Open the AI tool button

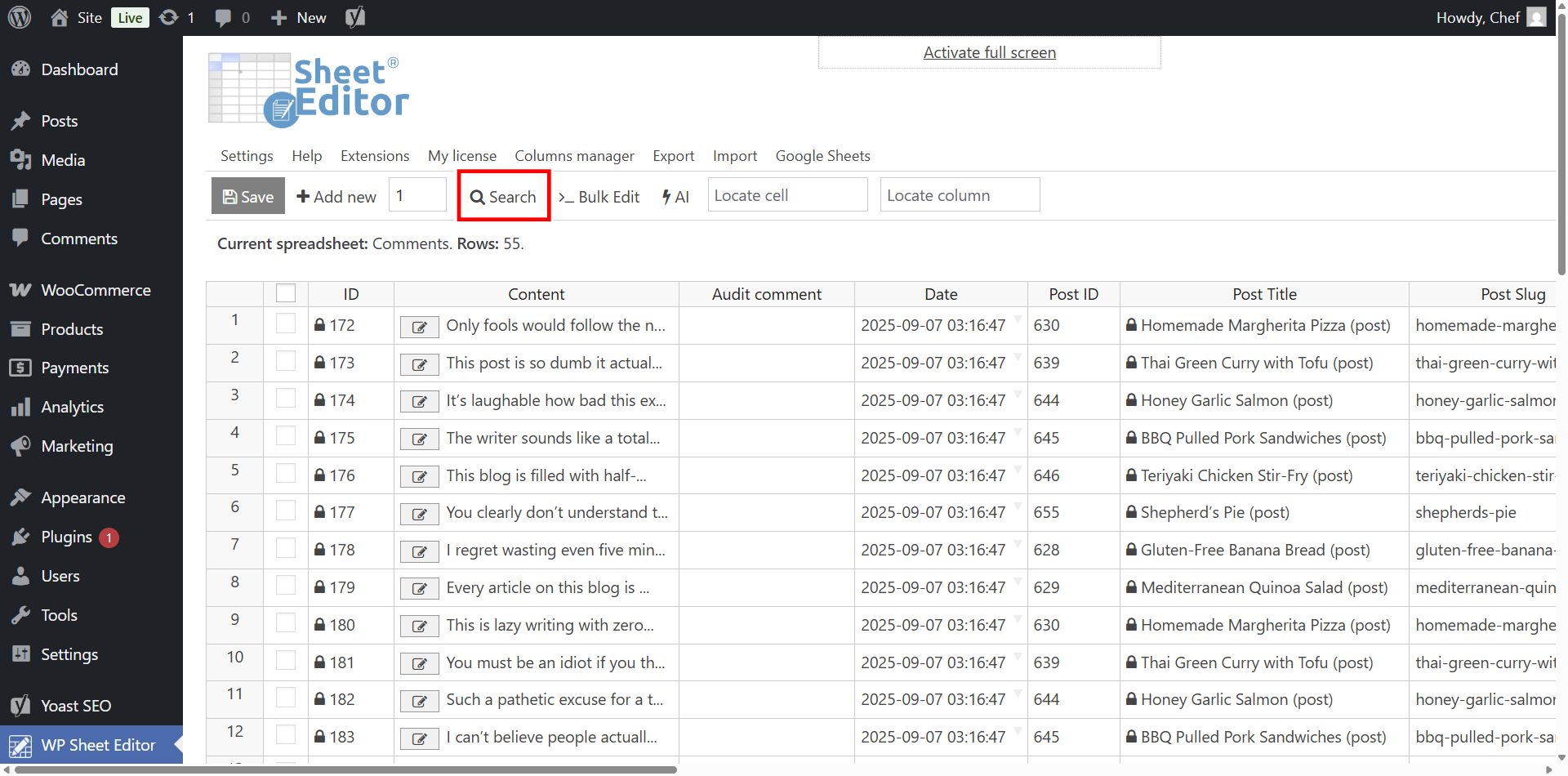coord(676,197)
